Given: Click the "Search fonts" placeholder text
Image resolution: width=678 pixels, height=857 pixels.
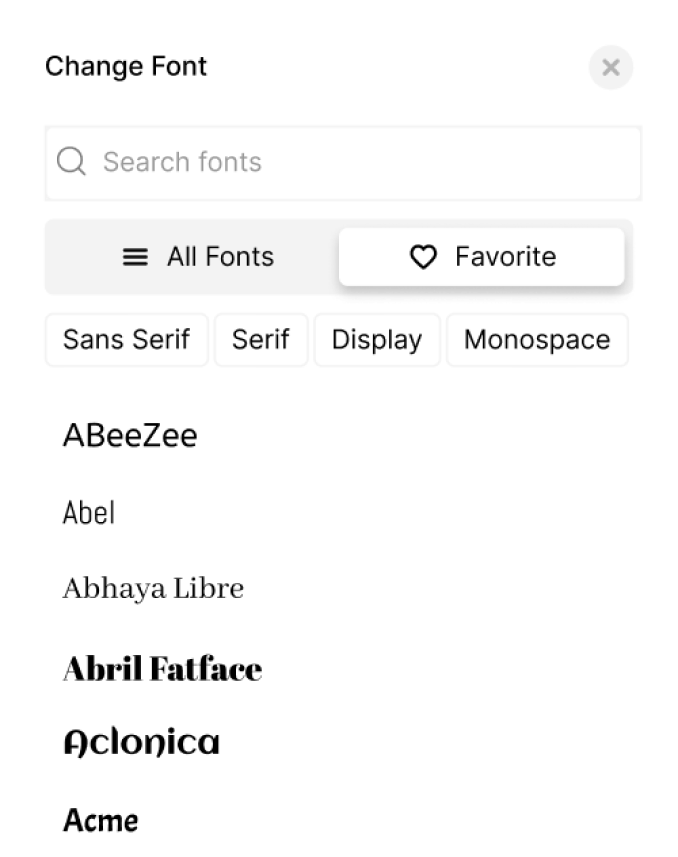Looking at the screenshot, I should coord(182,162).
